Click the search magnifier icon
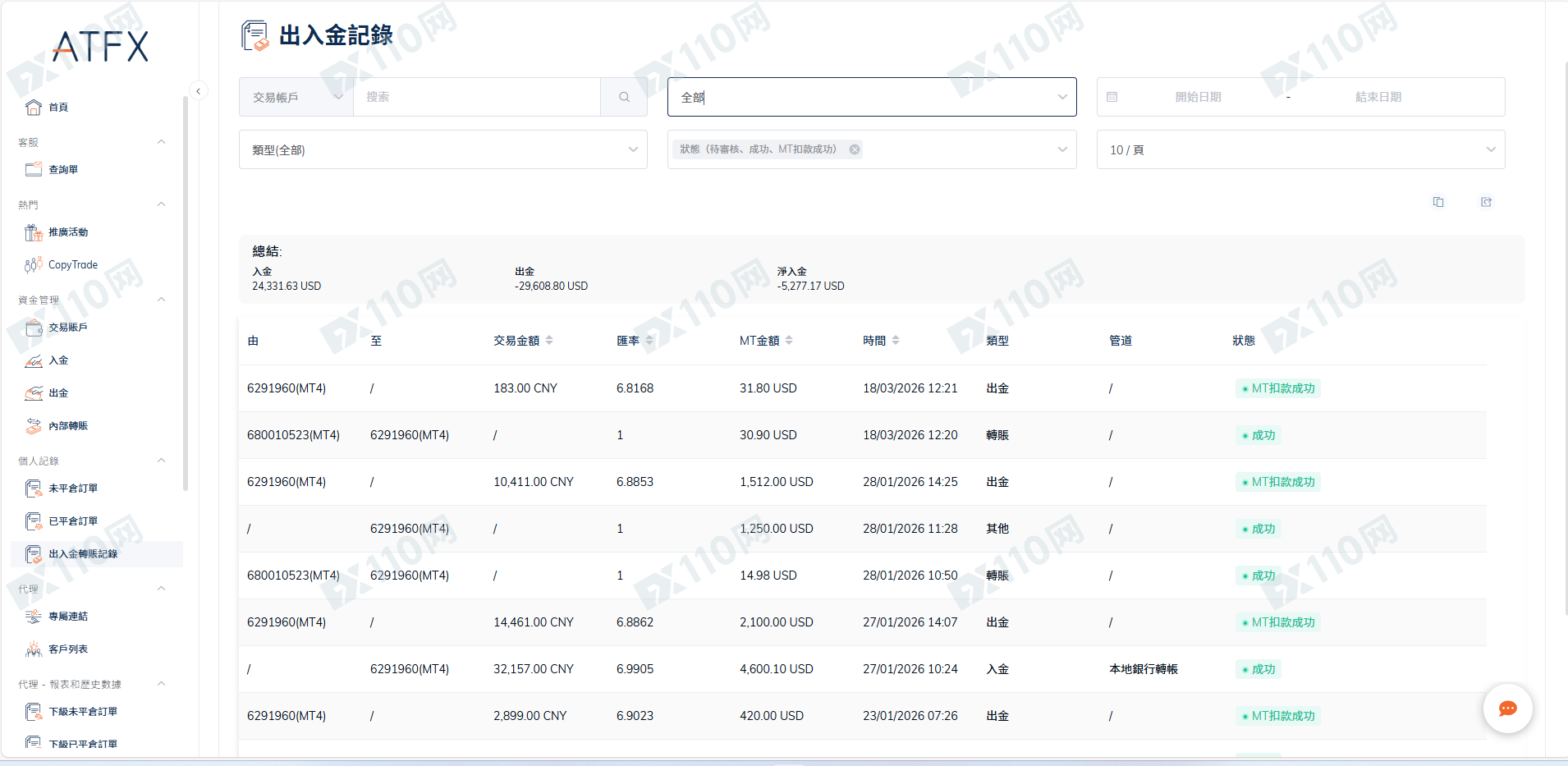This screenshot has height=766, width=1568. [624, 97]
